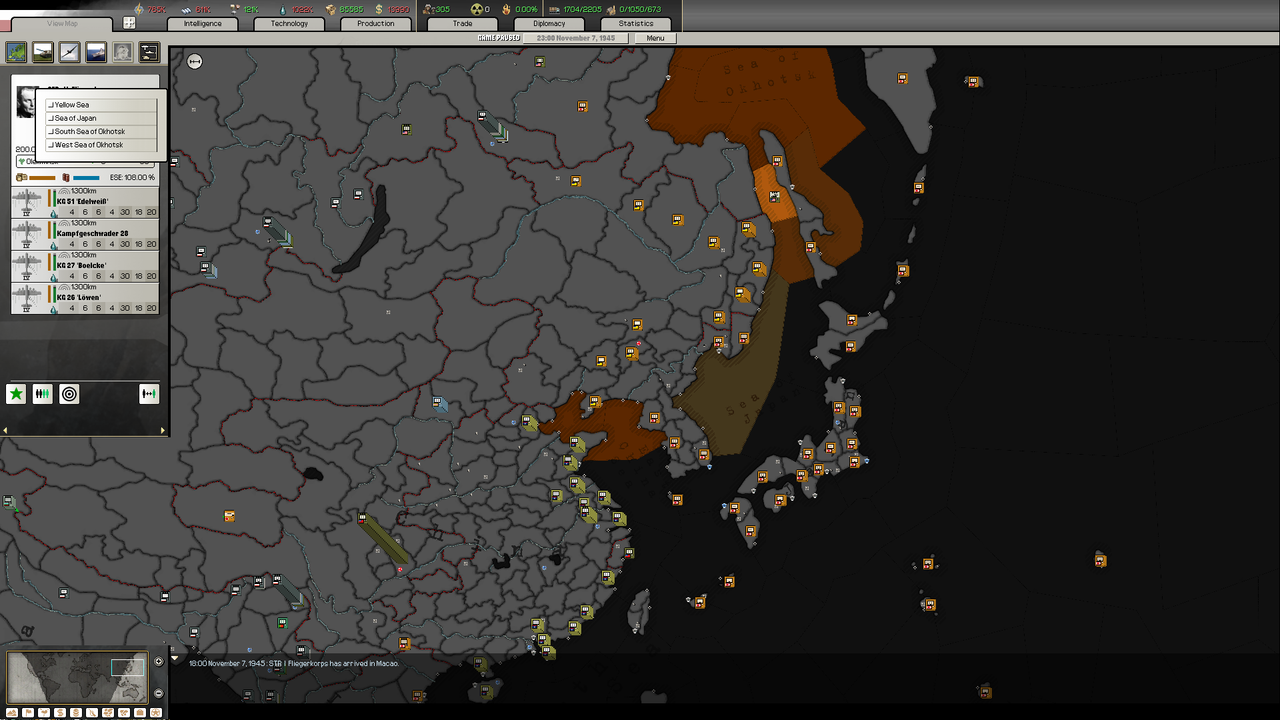Click the supplies orange bar
The image size is (1280, 720).
42,178
